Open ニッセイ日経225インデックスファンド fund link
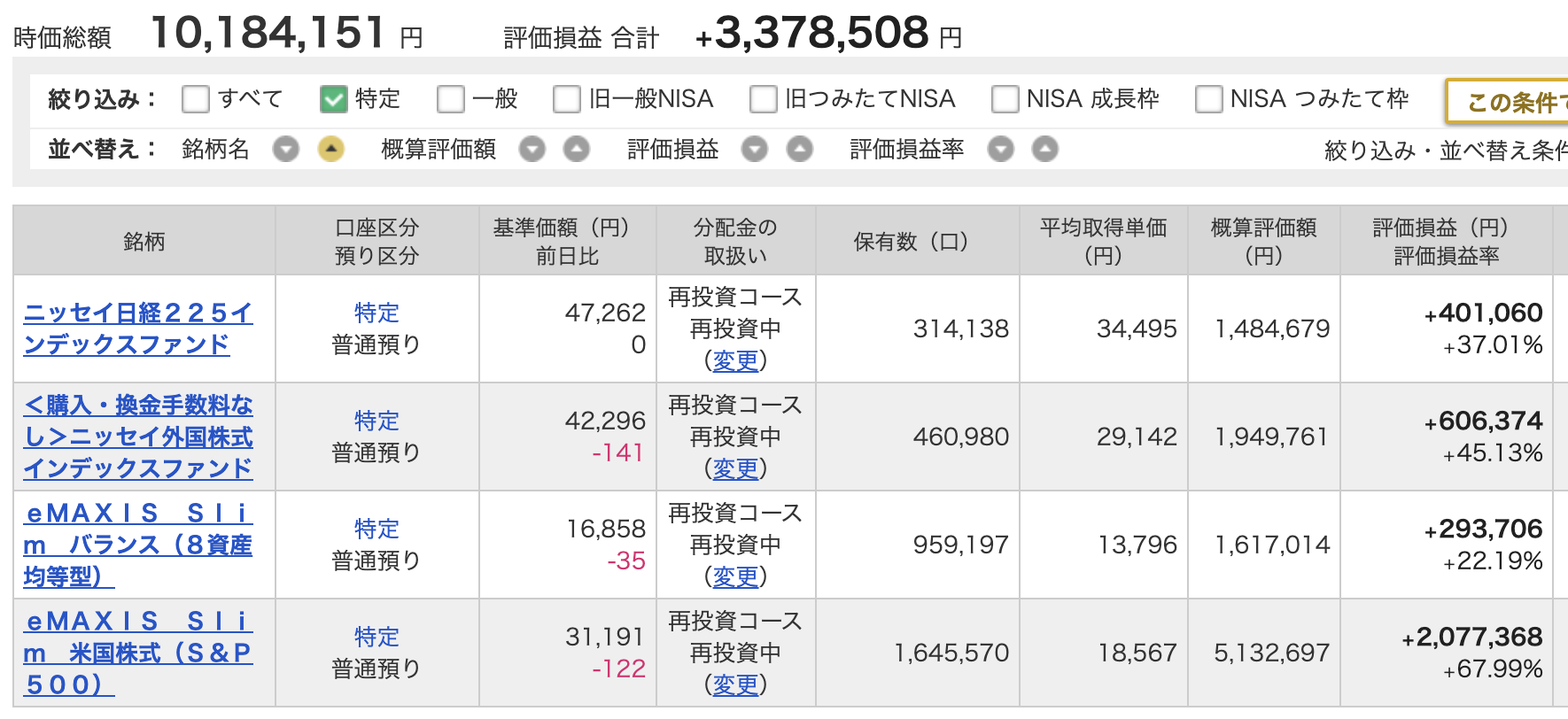The image size is (1568, 719). click(138, 329)
